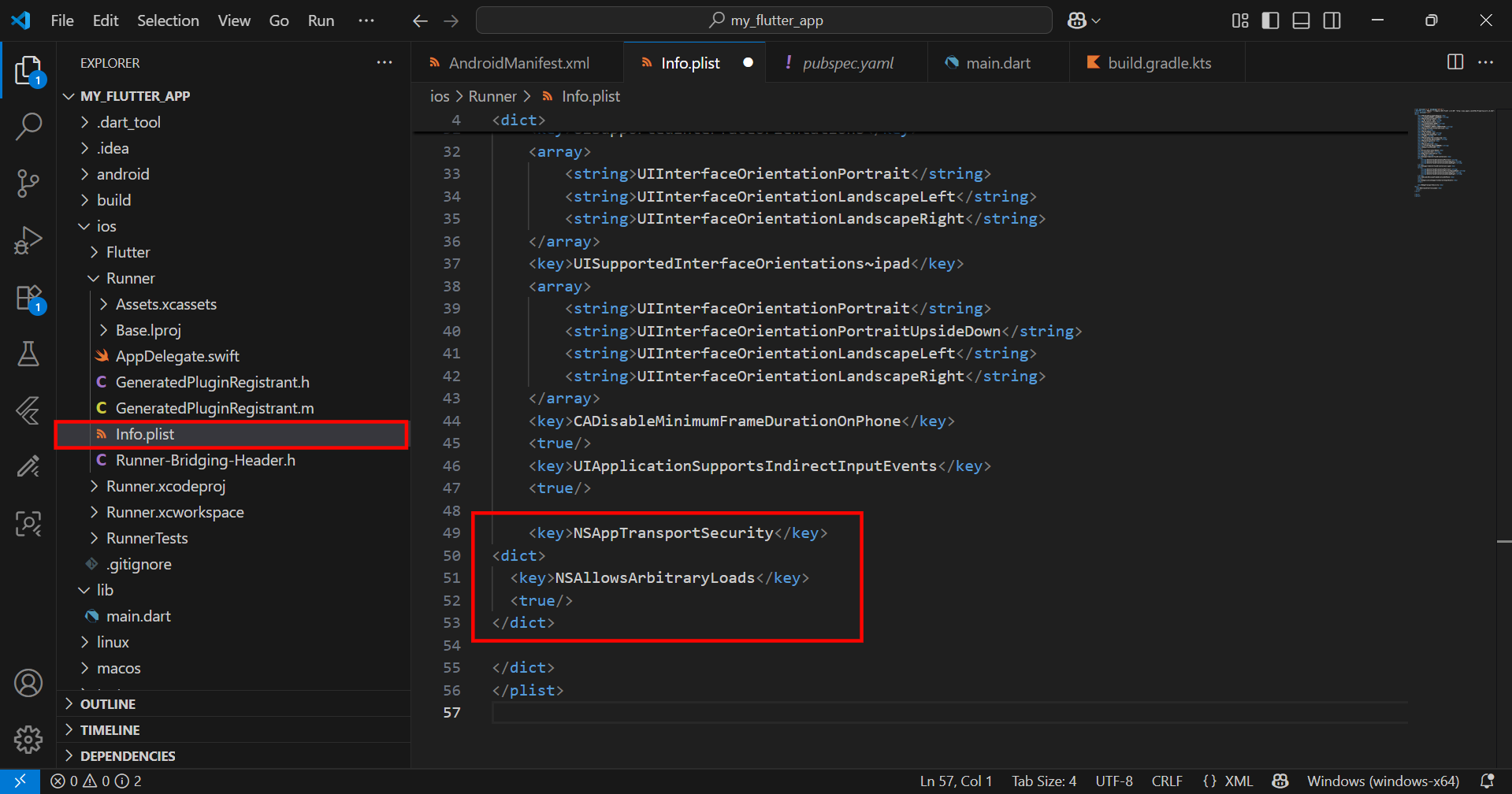This screenshot has height=794, width=1512.
Task: Click the unsaved dot on Info.plist tab
Action: (x=748, y=62)
